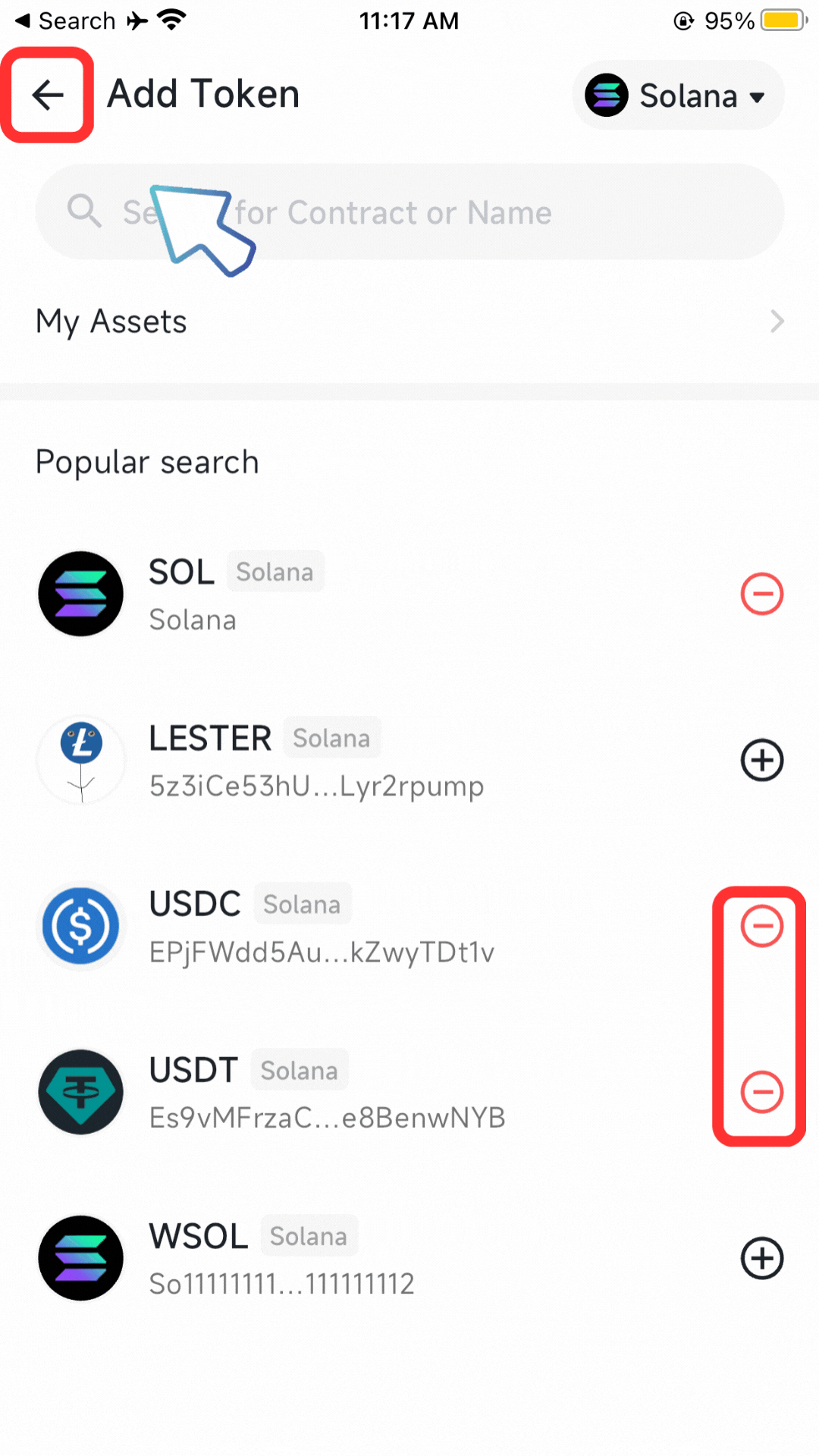
Task: Expand My Assets with chevron arrow
Action: (777, 322)
